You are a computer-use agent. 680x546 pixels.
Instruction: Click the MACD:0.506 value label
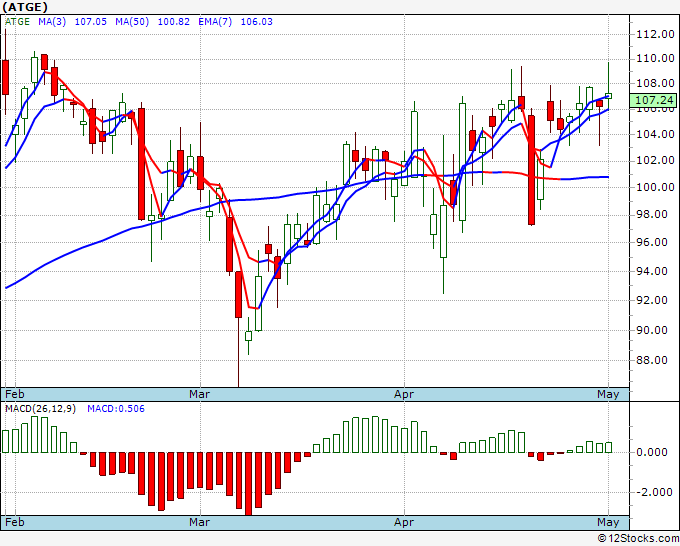[x=116, y=409]
